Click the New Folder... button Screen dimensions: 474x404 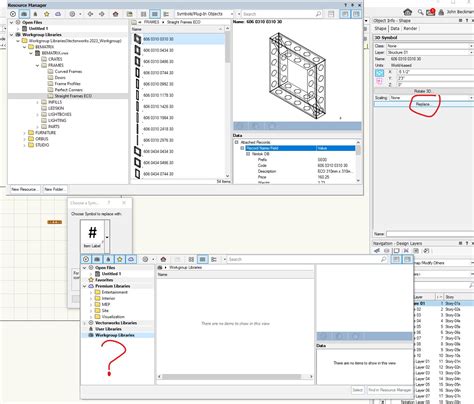point(54,189)
